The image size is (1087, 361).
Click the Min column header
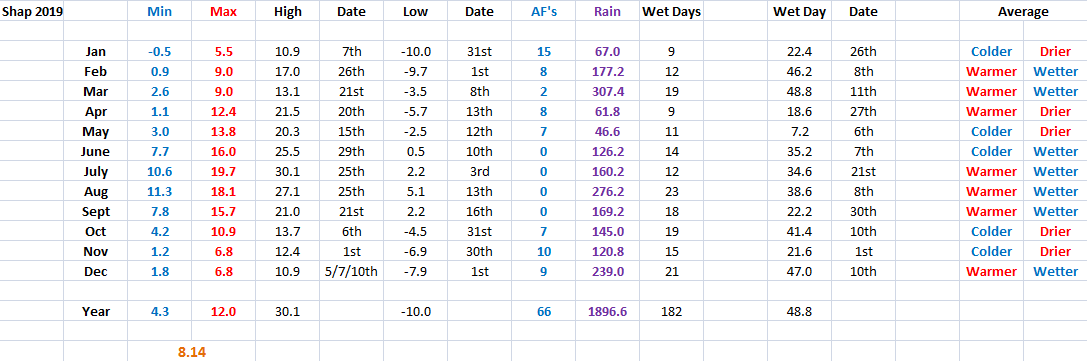(x=160, y=11)
